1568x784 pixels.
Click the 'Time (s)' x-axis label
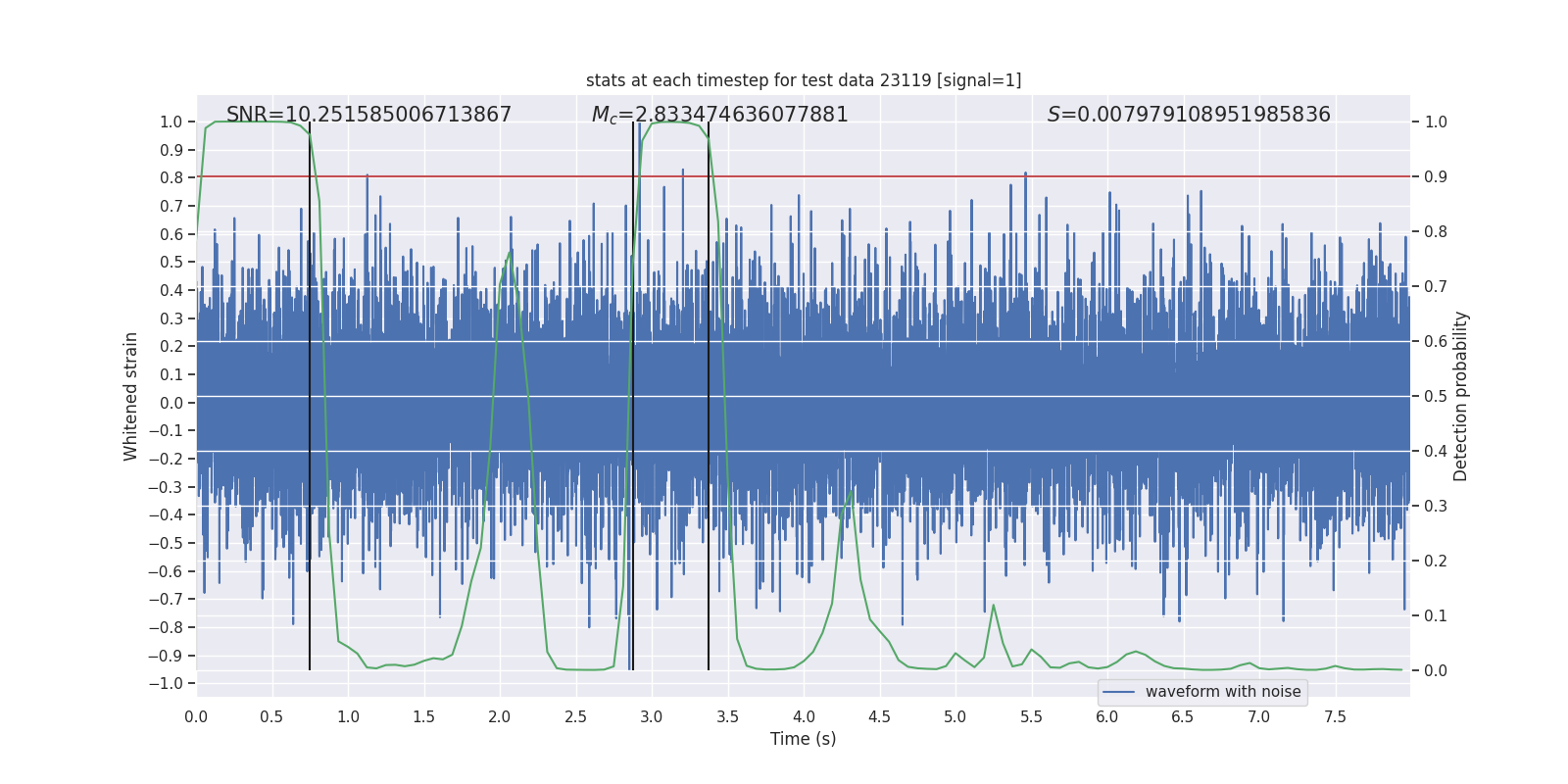(x=803, y=739)
